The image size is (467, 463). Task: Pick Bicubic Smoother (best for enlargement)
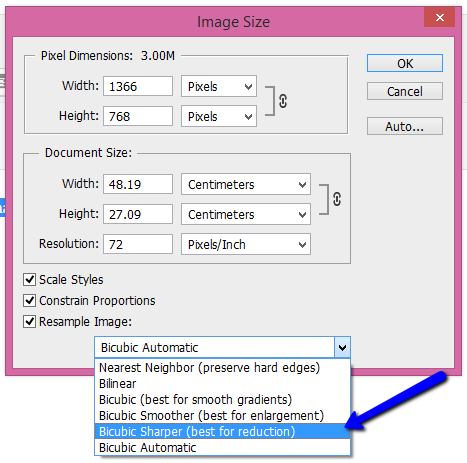[x=222, y=416]
